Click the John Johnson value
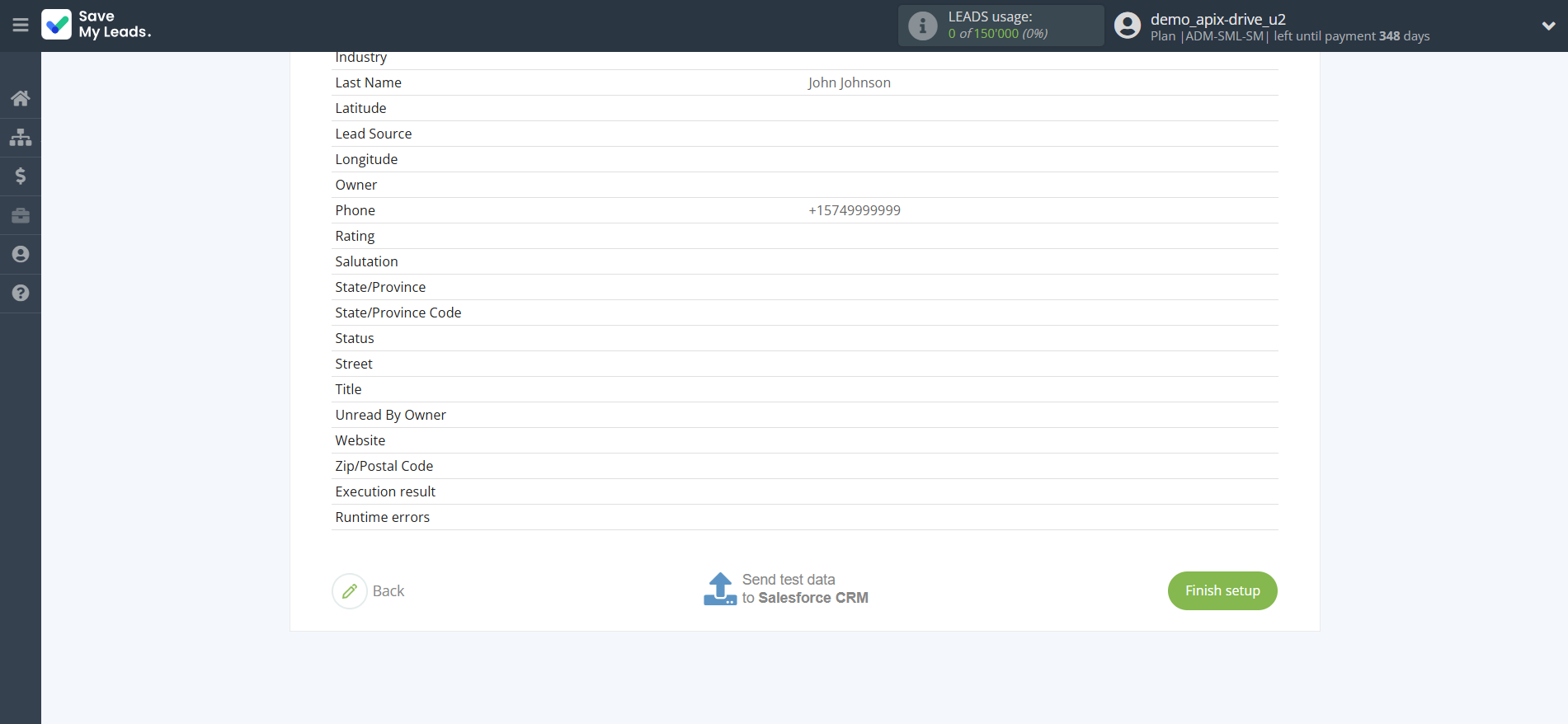Viewport: 1568px width, 724px height. pyautogui.click(x=849, y=82)
